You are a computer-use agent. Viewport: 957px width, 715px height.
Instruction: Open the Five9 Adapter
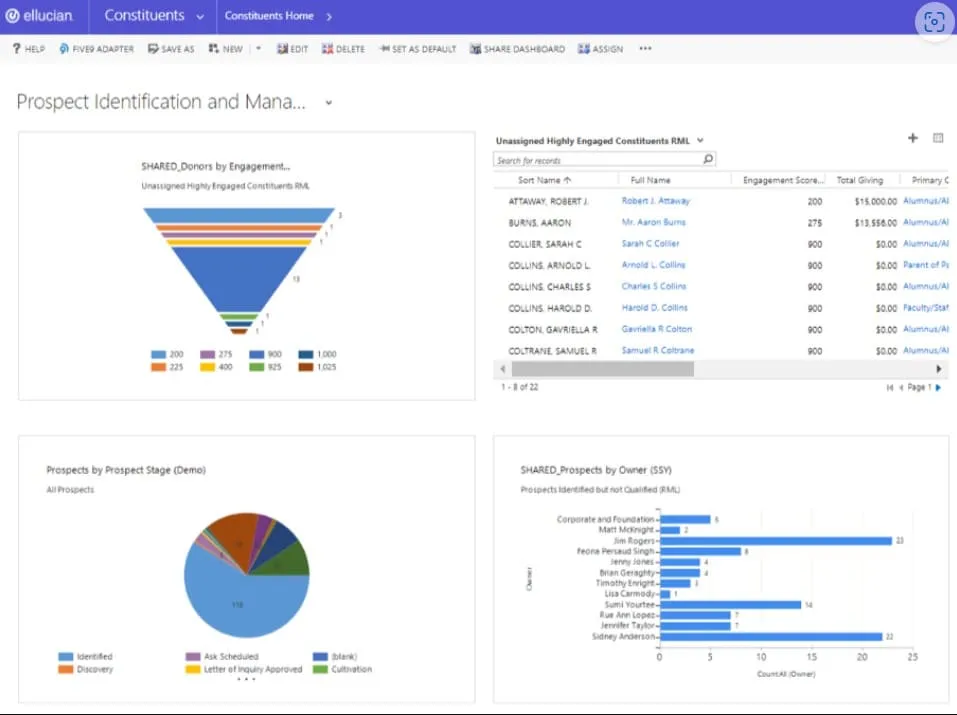point(96,48)
